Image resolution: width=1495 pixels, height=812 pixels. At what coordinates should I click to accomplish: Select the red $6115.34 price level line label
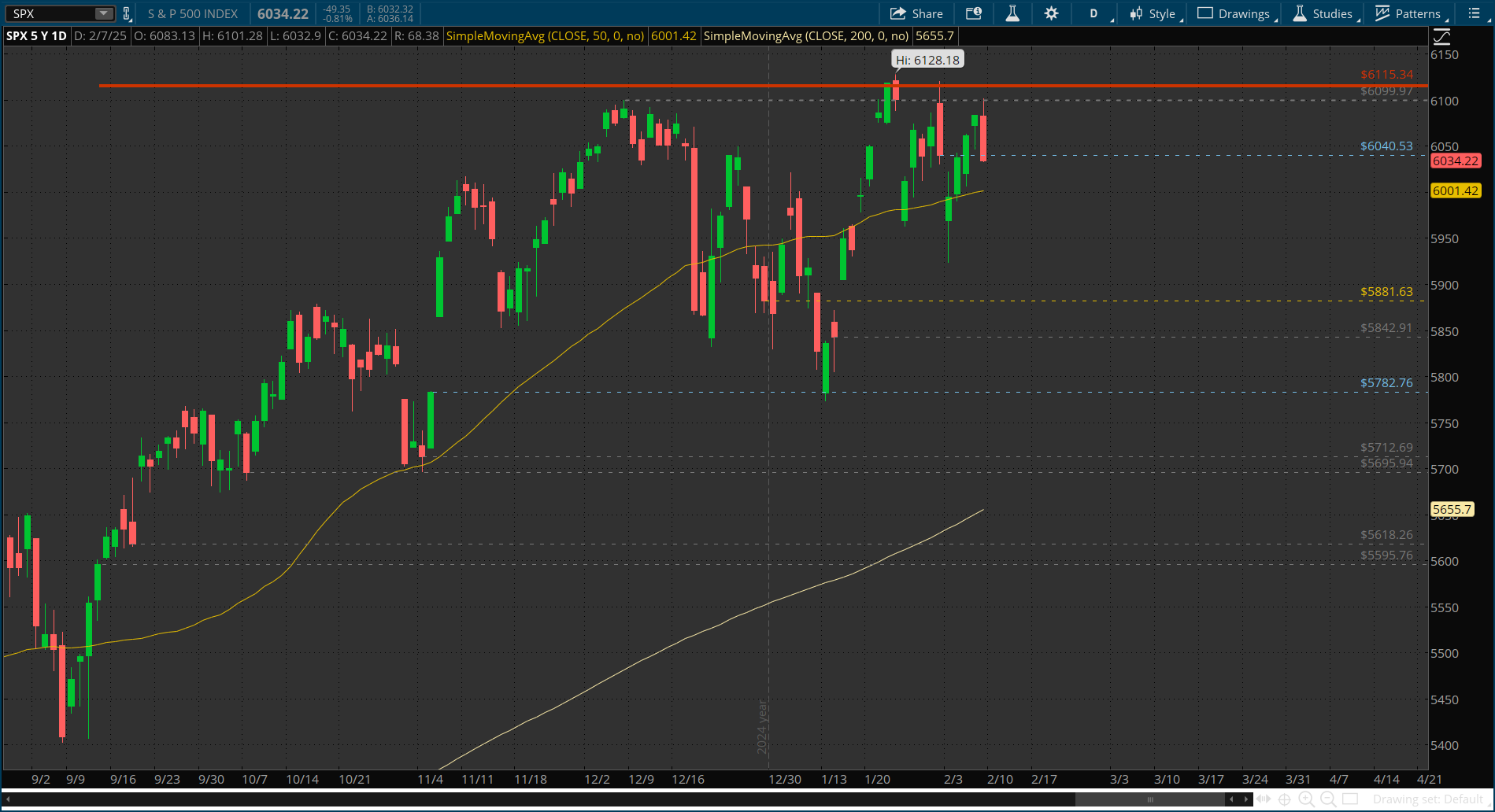(1386, 75)
